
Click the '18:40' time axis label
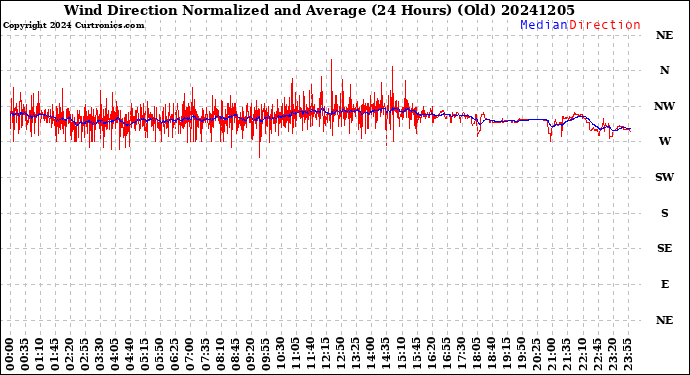(491, 354)
